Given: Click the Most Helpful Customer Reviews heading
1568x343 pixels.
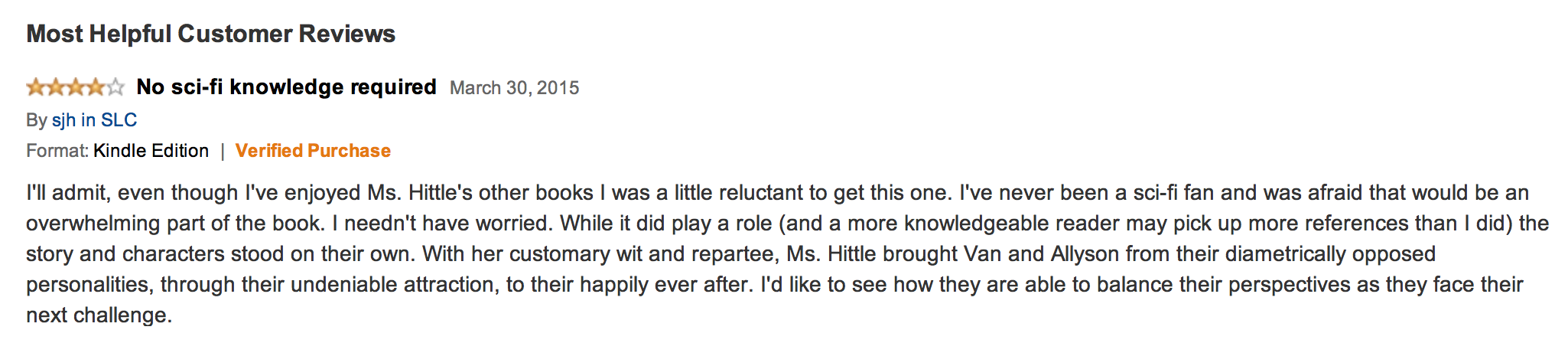Looking at the screenshot, I should tap(211, 34).
